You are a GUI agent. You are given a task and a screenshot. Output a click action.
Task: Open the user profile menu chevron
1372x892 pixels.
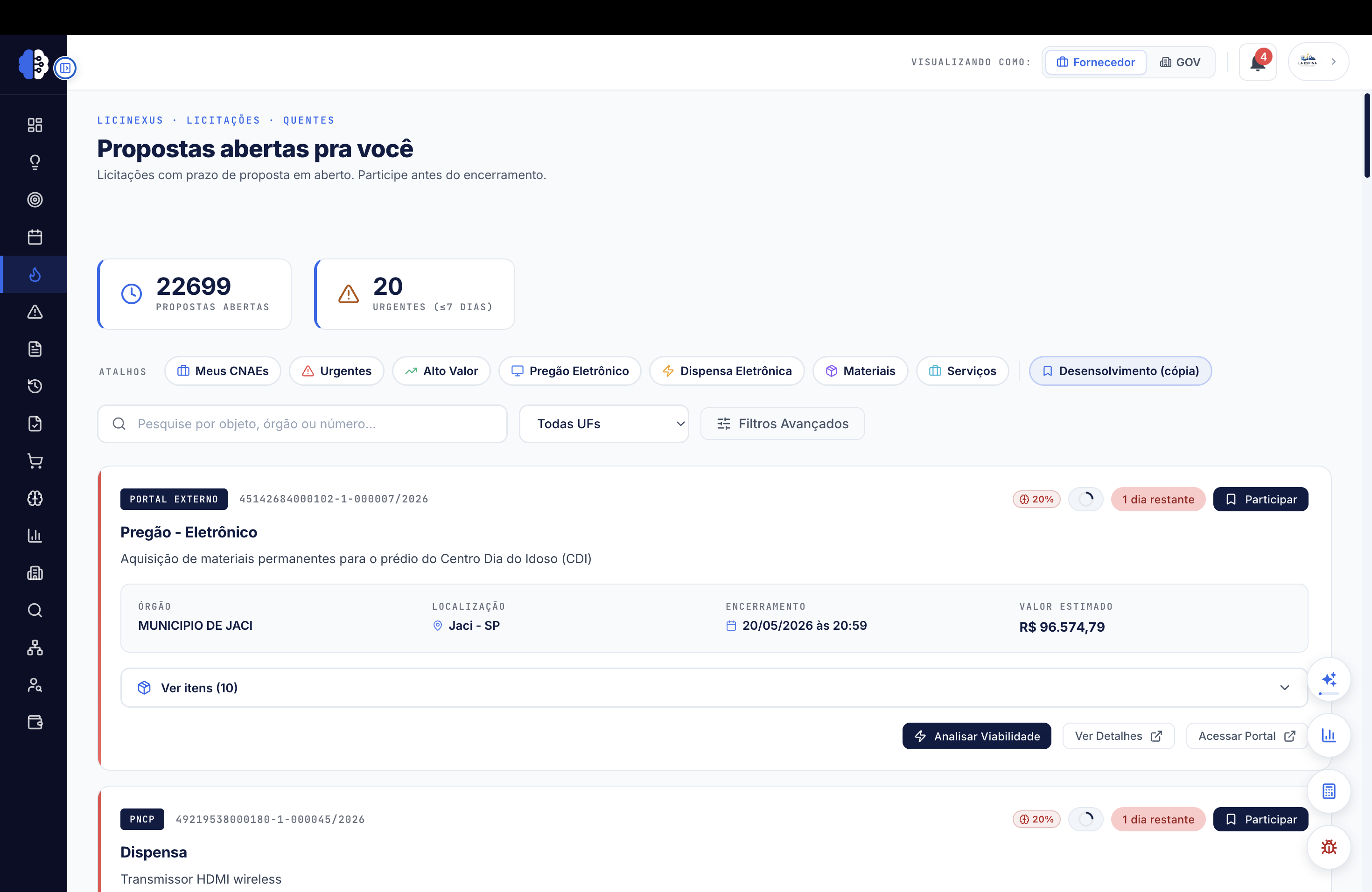click(x=1333, y=62)
